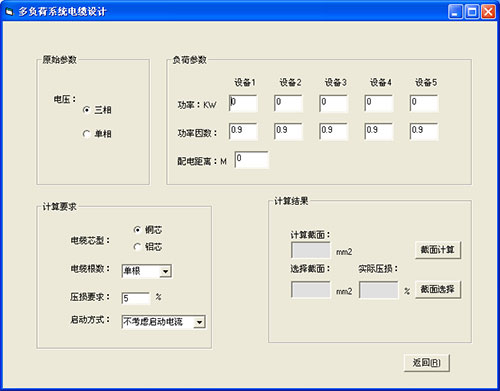The height and width of the screenshot is (391, 500).
Task: Click the 压损要求 percent input field
Action: [x=136, y=298]
